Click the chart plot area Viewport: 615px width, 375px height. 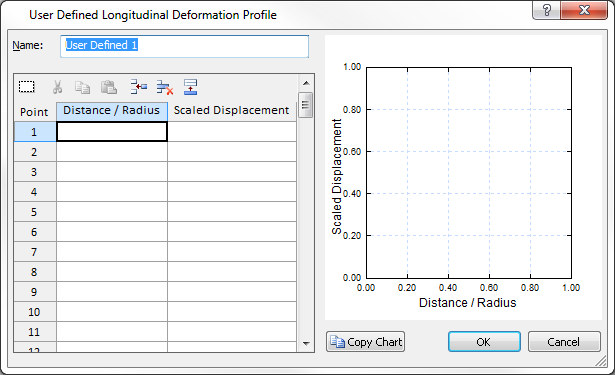click(469, 173)
